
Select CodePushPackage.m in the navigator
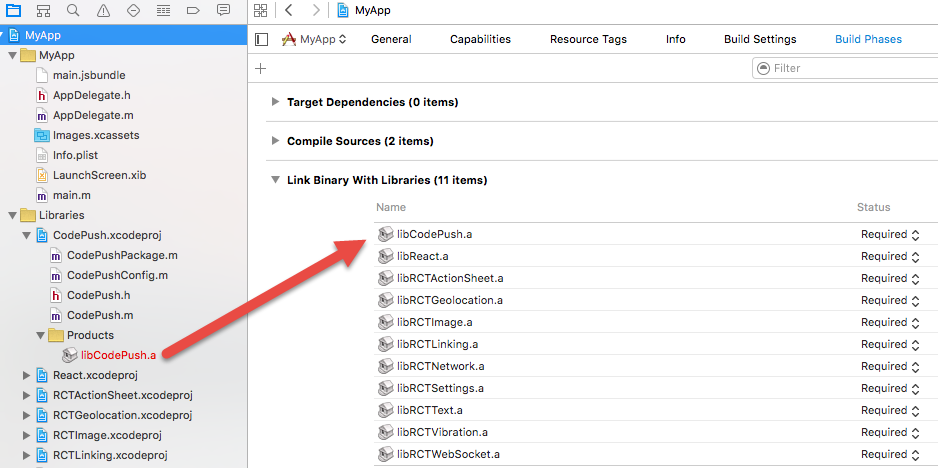pos(122,256)
